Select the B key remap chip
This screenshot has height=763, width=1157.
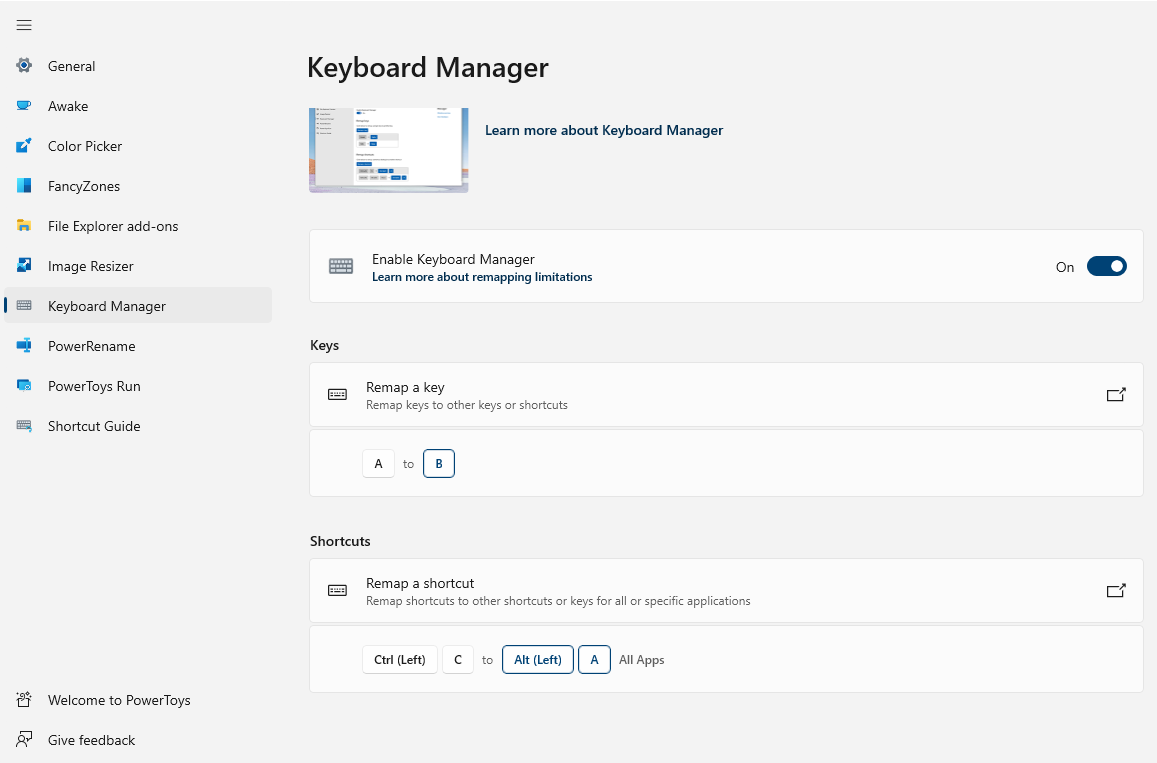[438, 463]
